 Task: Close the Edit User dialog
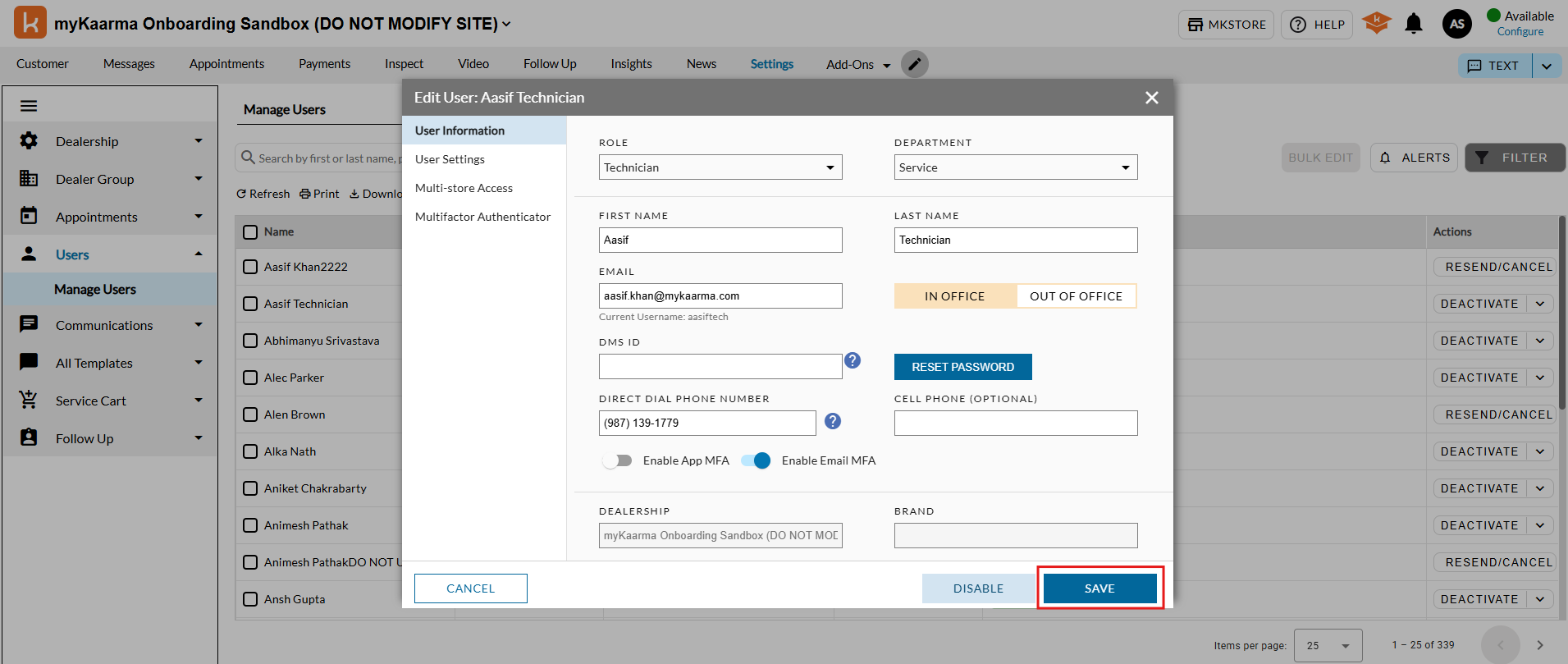coord(1152,98)
